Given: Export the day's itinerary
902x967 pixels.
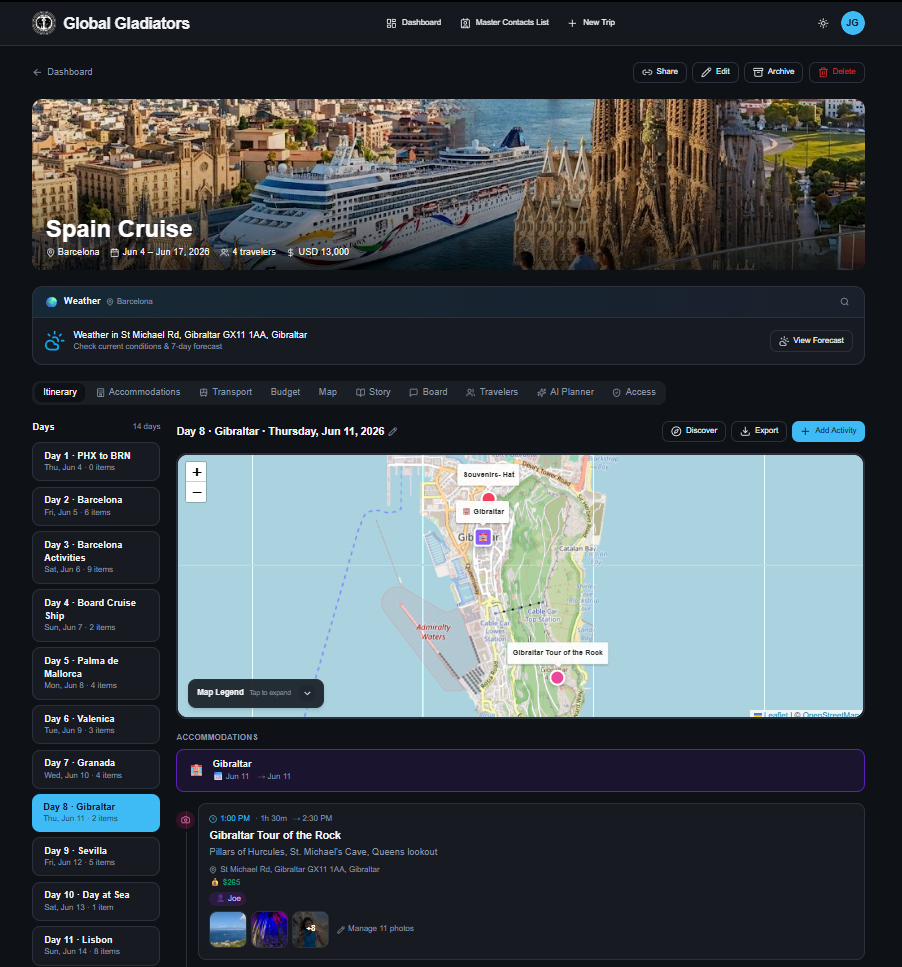Looking at the screenshot, I should point(759,431).
